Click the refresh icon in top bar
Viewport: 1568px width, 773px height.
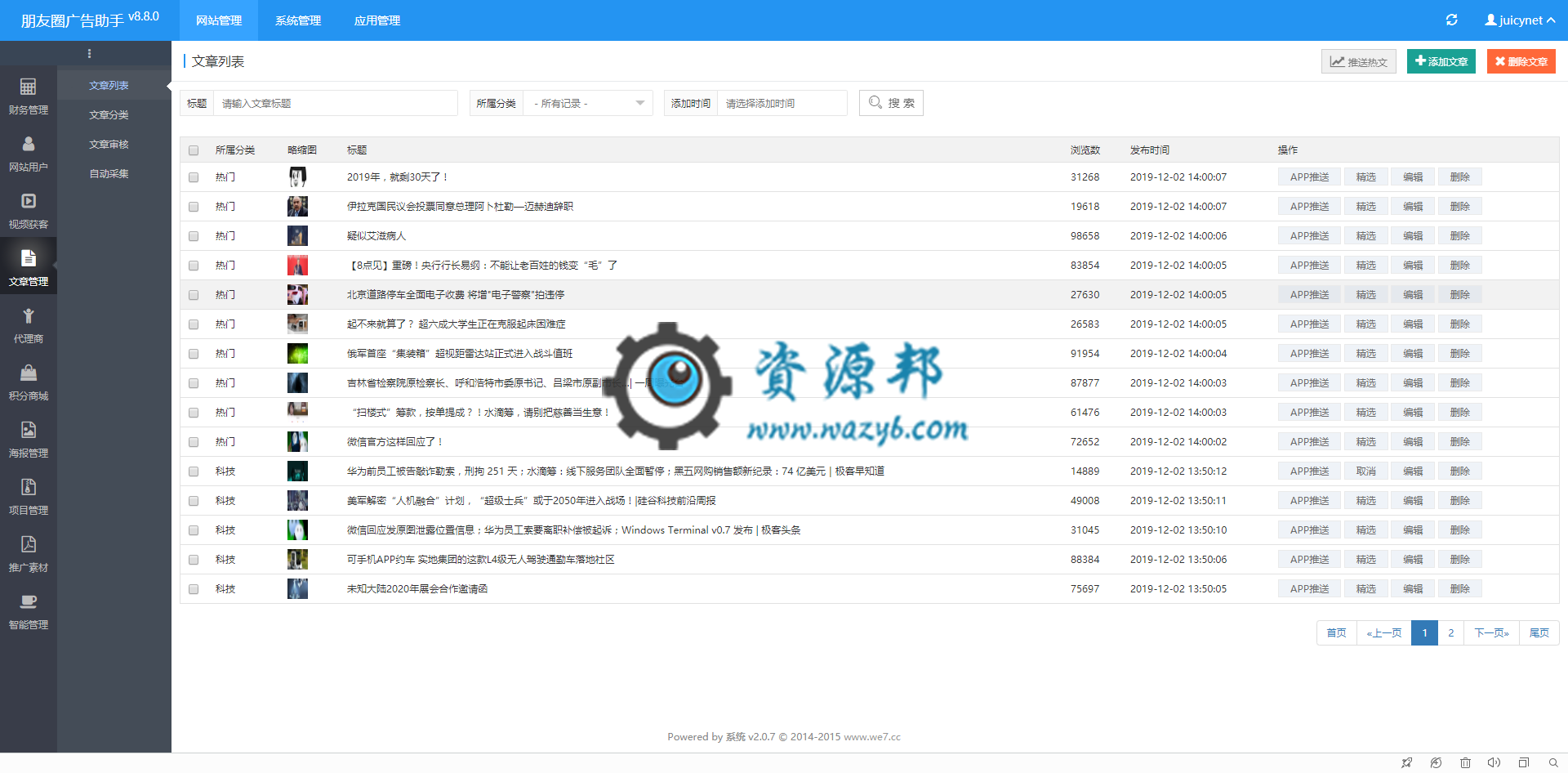click(1451, 20)
